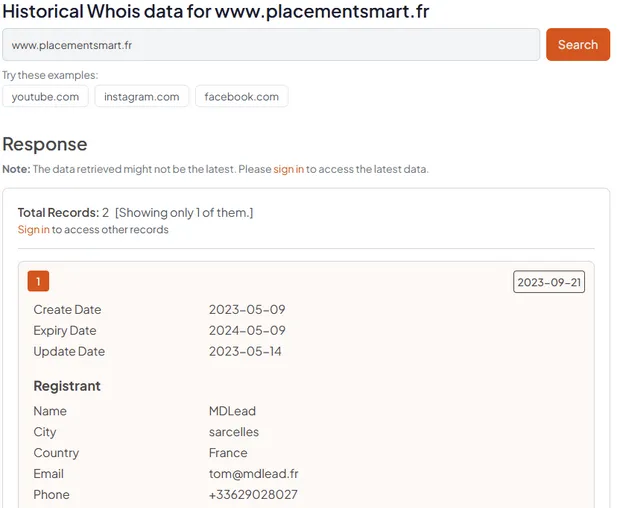
Task: Click the 2023-09-21 record date badge
Action: coord(550,282)
